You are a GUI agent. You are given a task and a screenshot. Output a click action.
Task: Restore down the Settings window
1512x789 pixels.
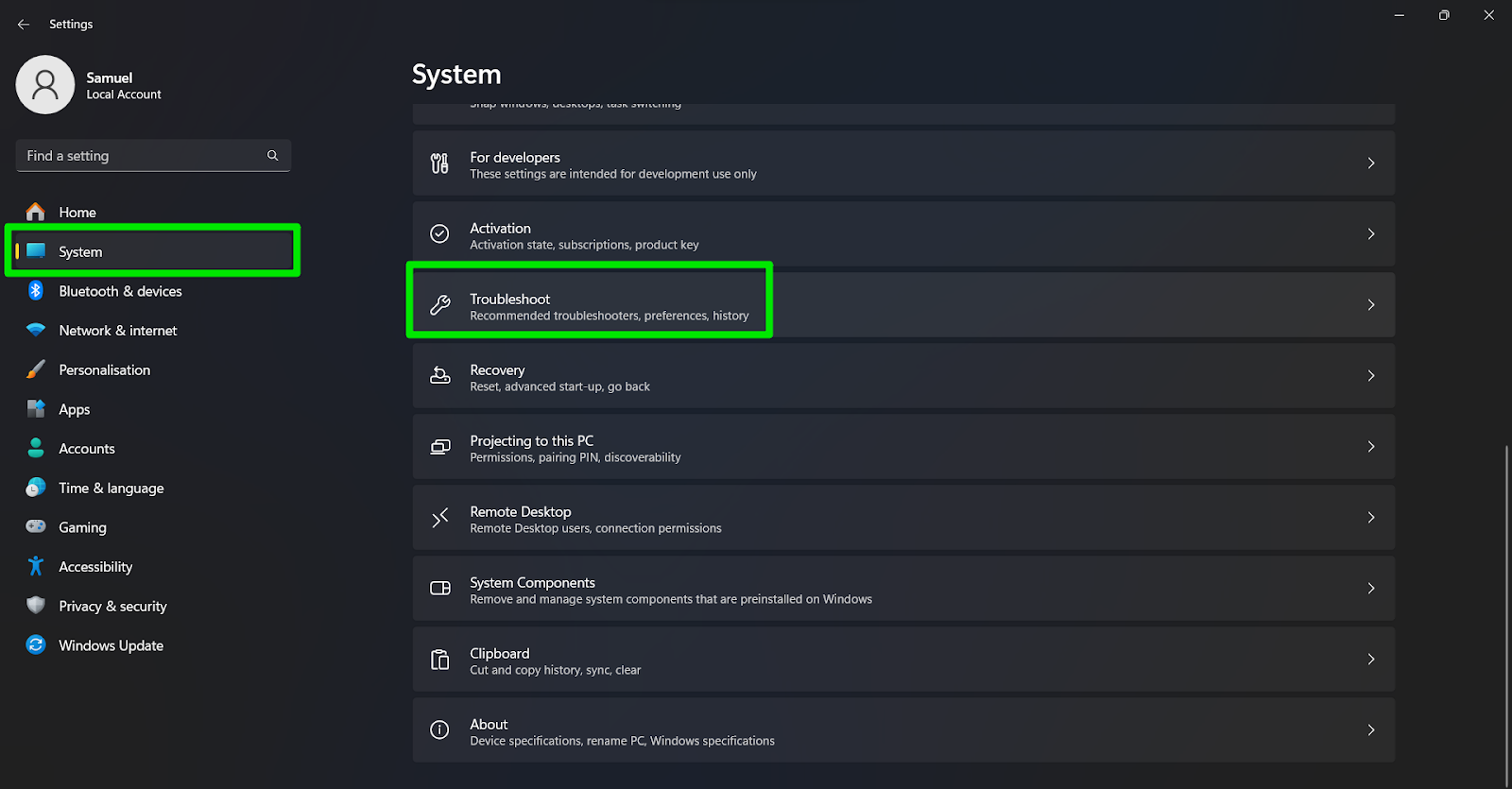pos(1444,15)
